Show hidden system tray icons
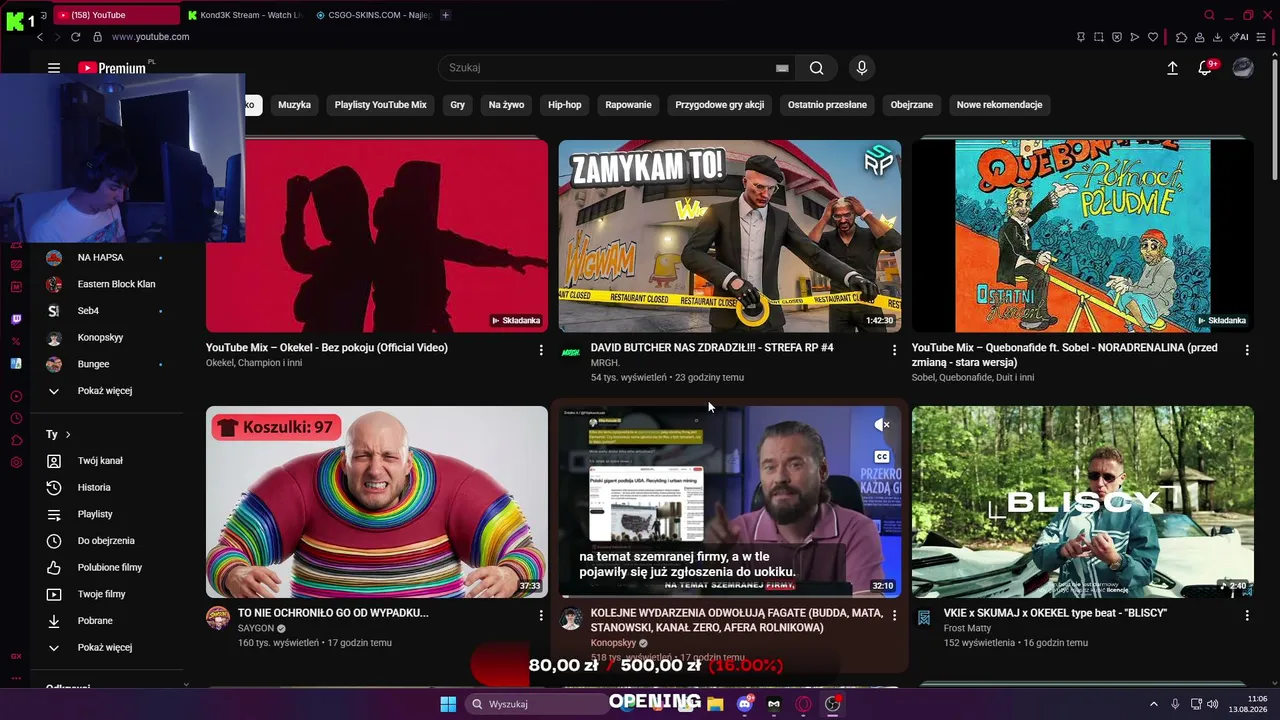 point(1153,704)
